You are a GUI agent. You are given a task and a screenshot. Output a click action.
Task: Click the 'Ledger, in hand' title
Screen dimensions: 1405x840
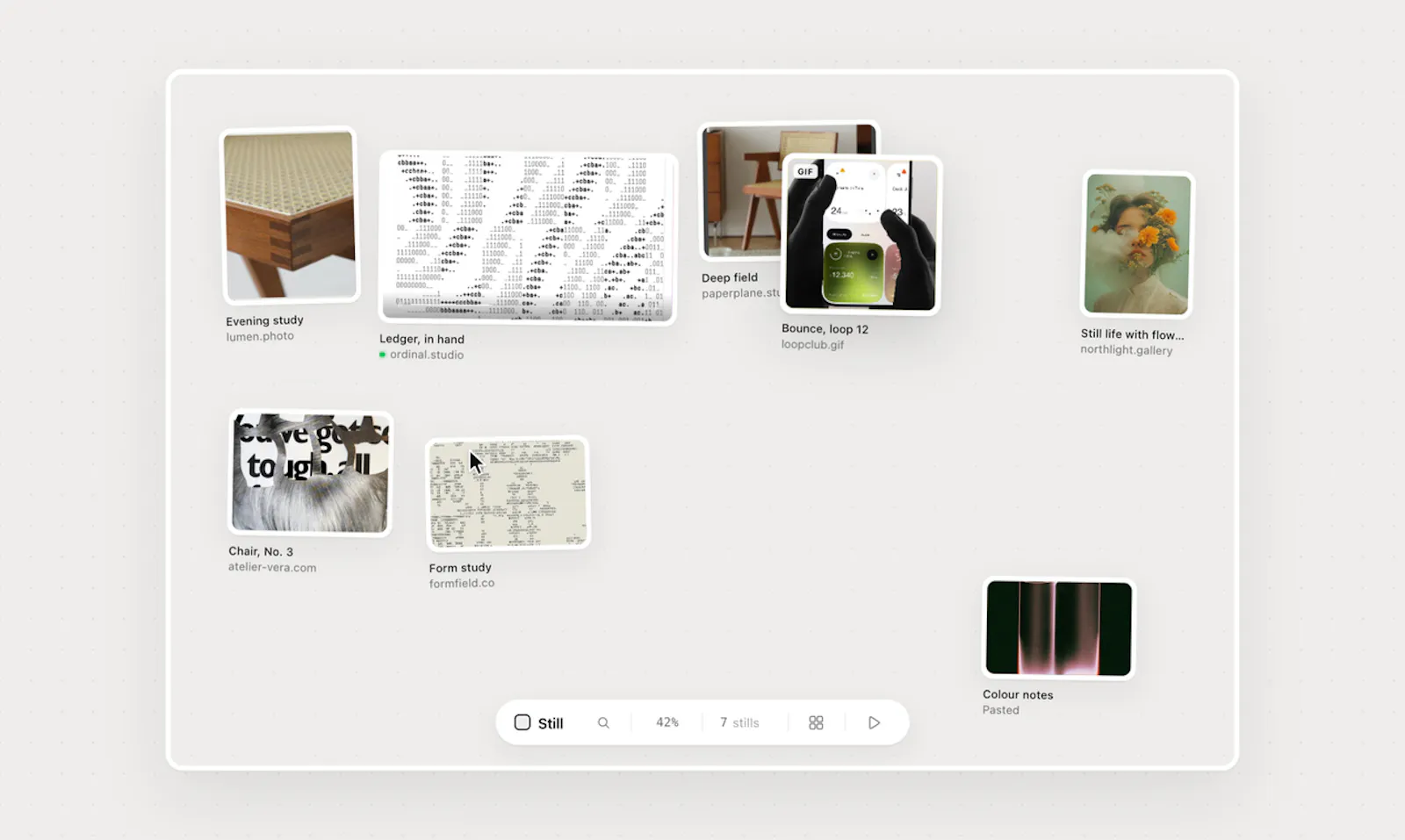(421, 339)
